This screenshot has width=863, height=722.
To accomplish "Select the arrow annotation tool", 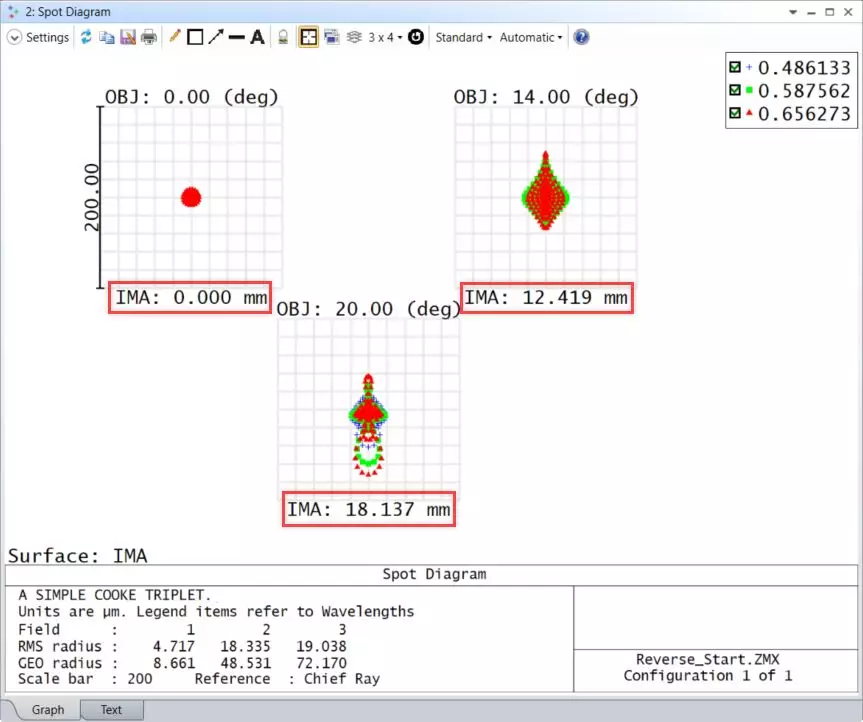I will [x=215, y=37].
